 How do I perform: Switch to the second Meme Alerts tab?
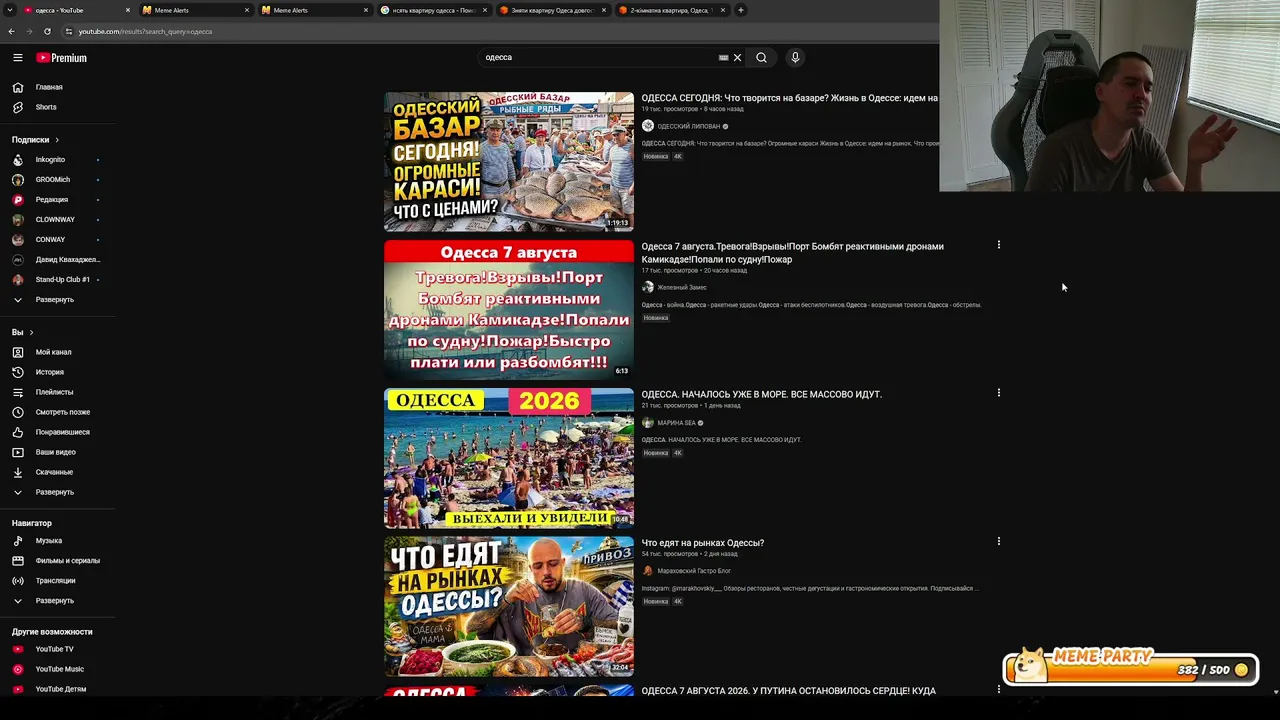click(x=314, y=10)
